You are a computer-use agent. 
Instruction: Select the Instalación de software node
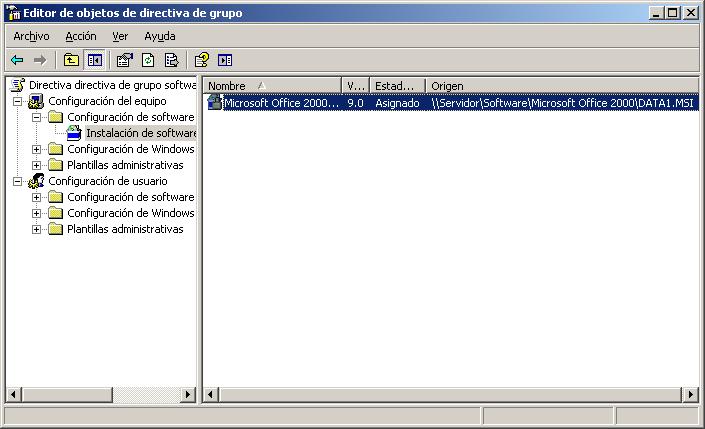point(140,133)
